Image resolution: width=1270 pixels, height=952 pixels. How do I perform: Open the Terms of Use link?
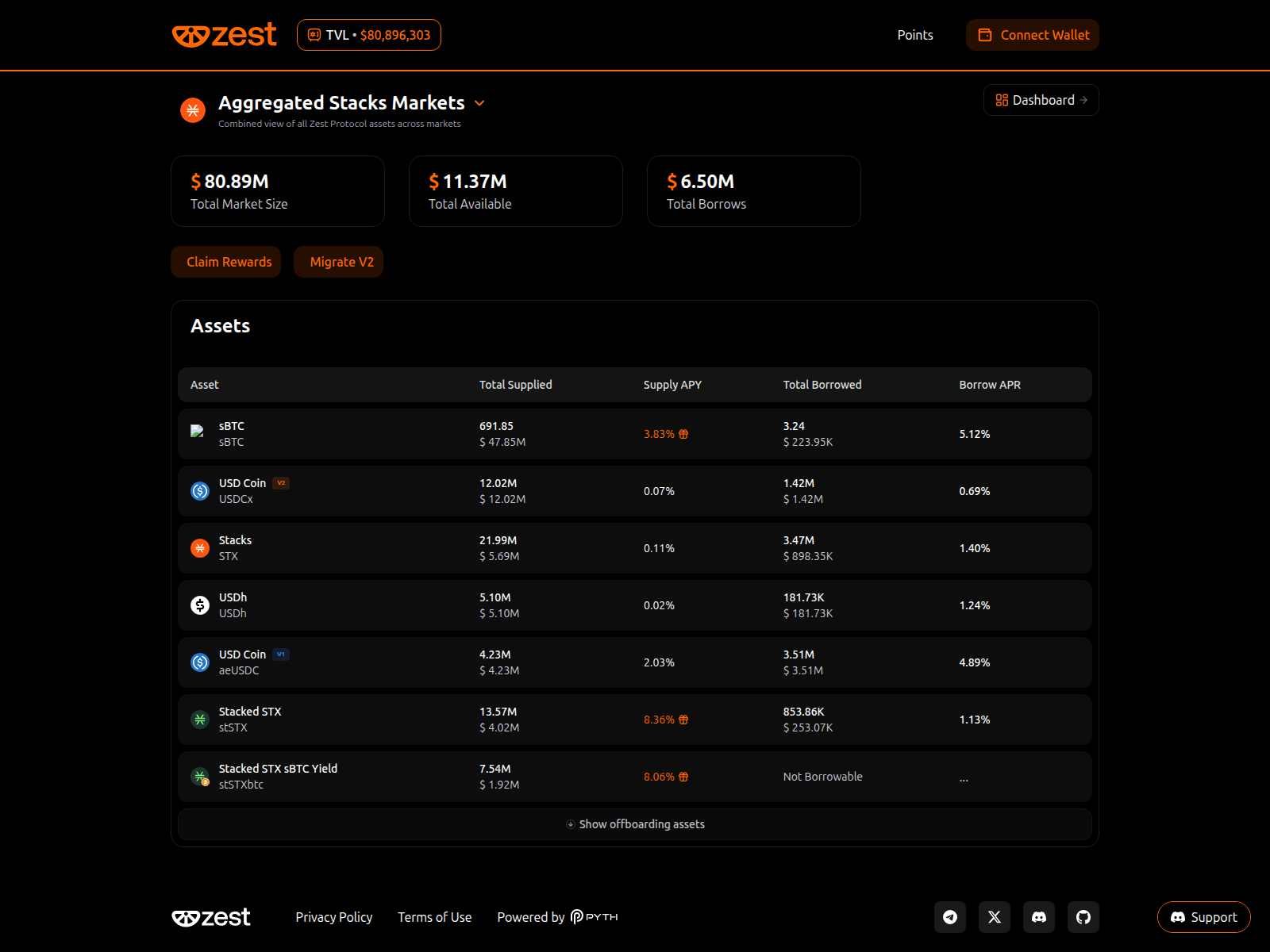(x=434, y=917)
